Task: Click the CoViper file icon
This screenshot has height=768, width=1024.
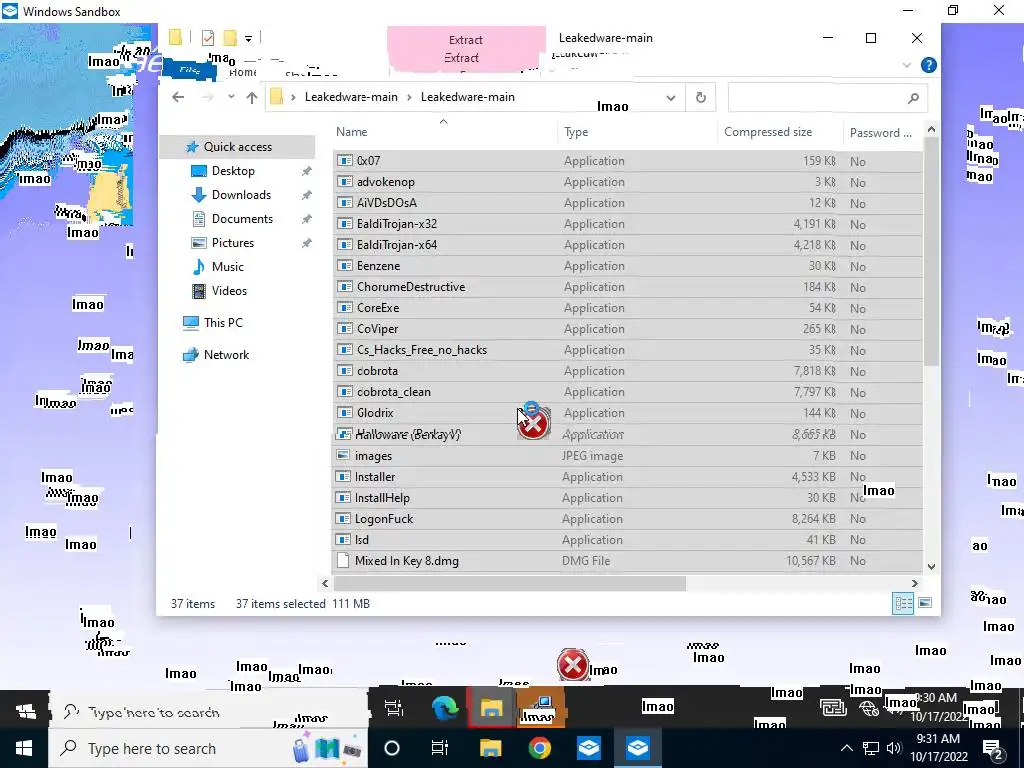Action: [345, 328]
